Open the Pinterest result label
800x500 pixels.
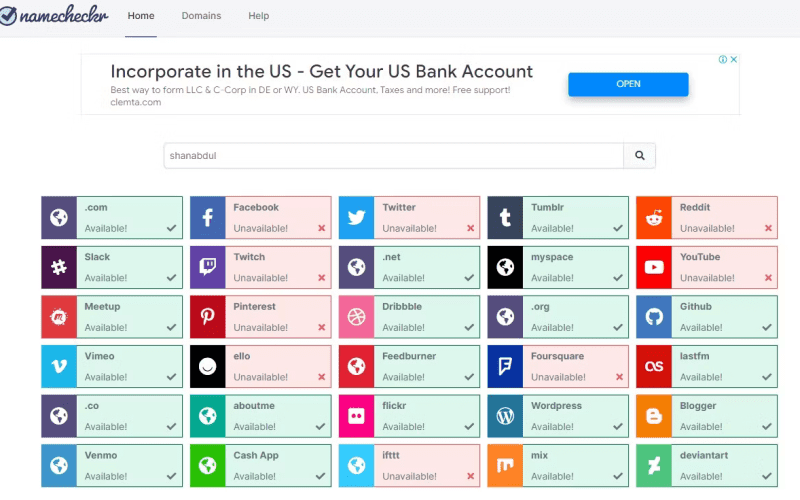coord(254,306)
